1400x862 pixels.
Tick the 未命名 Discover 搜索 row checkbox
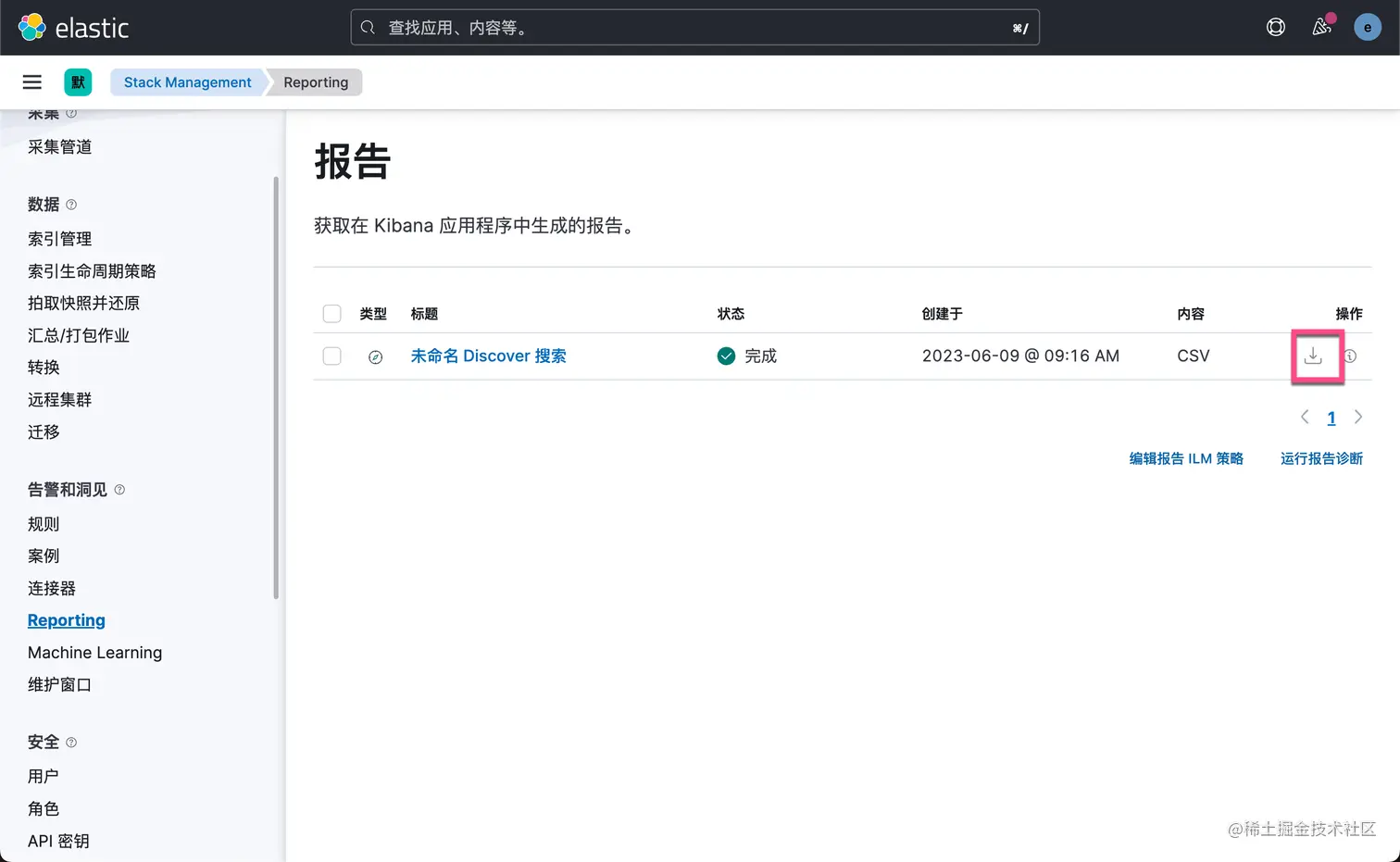coord(331,356)
